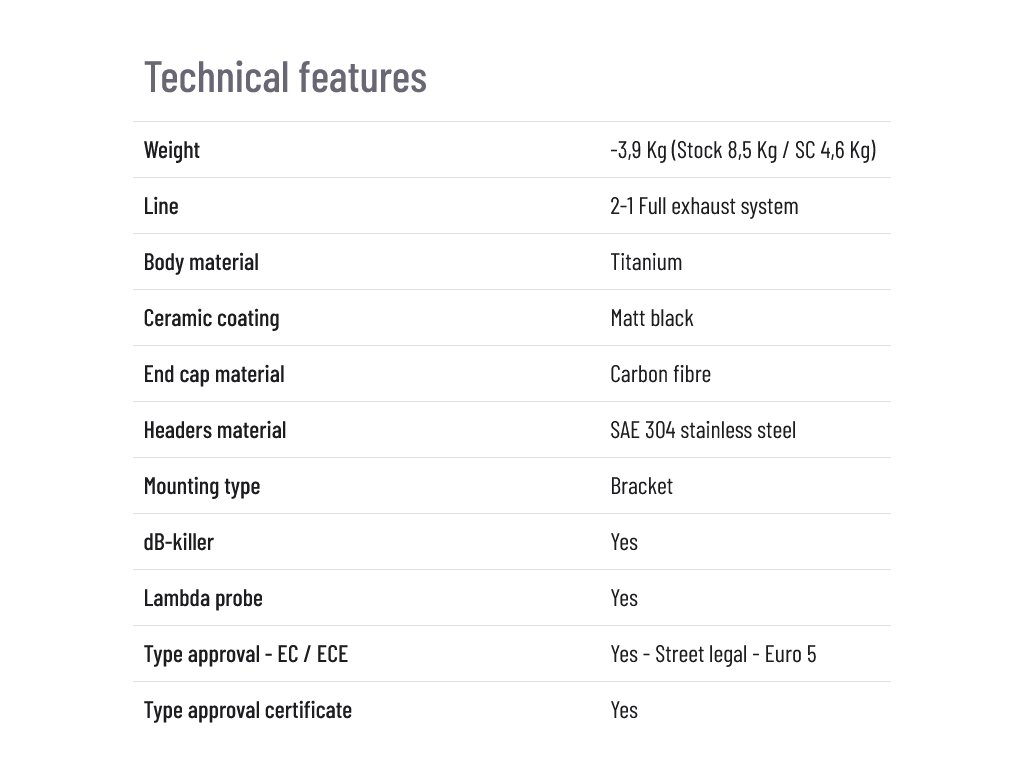Click the Carbon fibre value
This screenshot has height=768, width=1024.
[x=660, y=375]
